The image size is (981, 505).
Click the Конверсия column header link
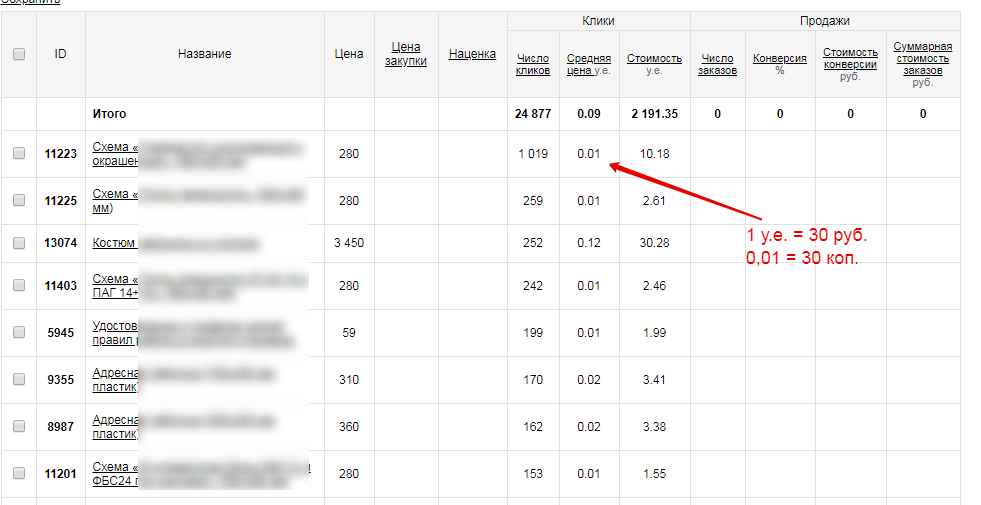779,58
